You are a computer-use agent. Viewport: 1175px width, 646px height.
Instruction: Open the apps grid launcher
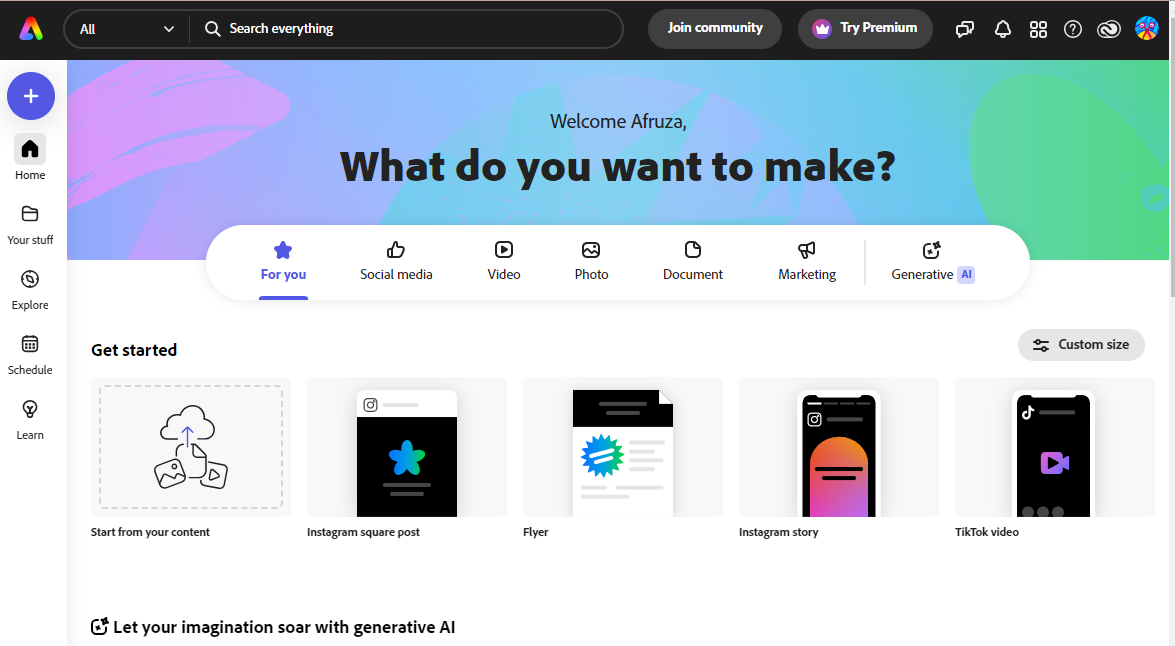[x=1038, y=29]
